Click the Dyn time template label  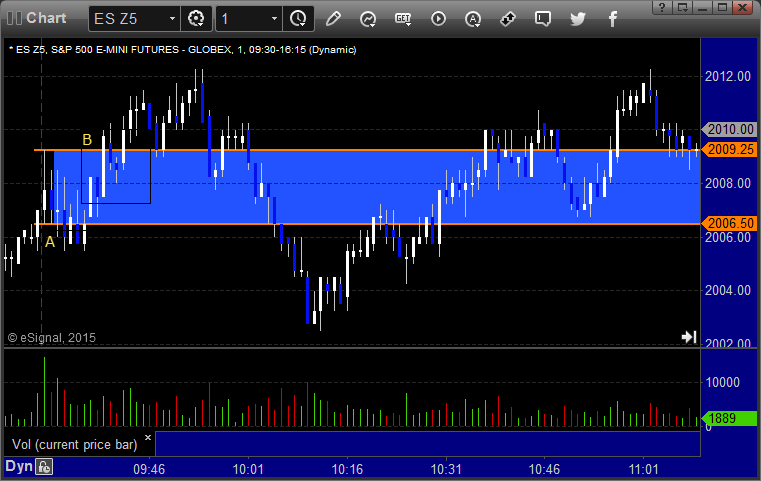[19, 466]
